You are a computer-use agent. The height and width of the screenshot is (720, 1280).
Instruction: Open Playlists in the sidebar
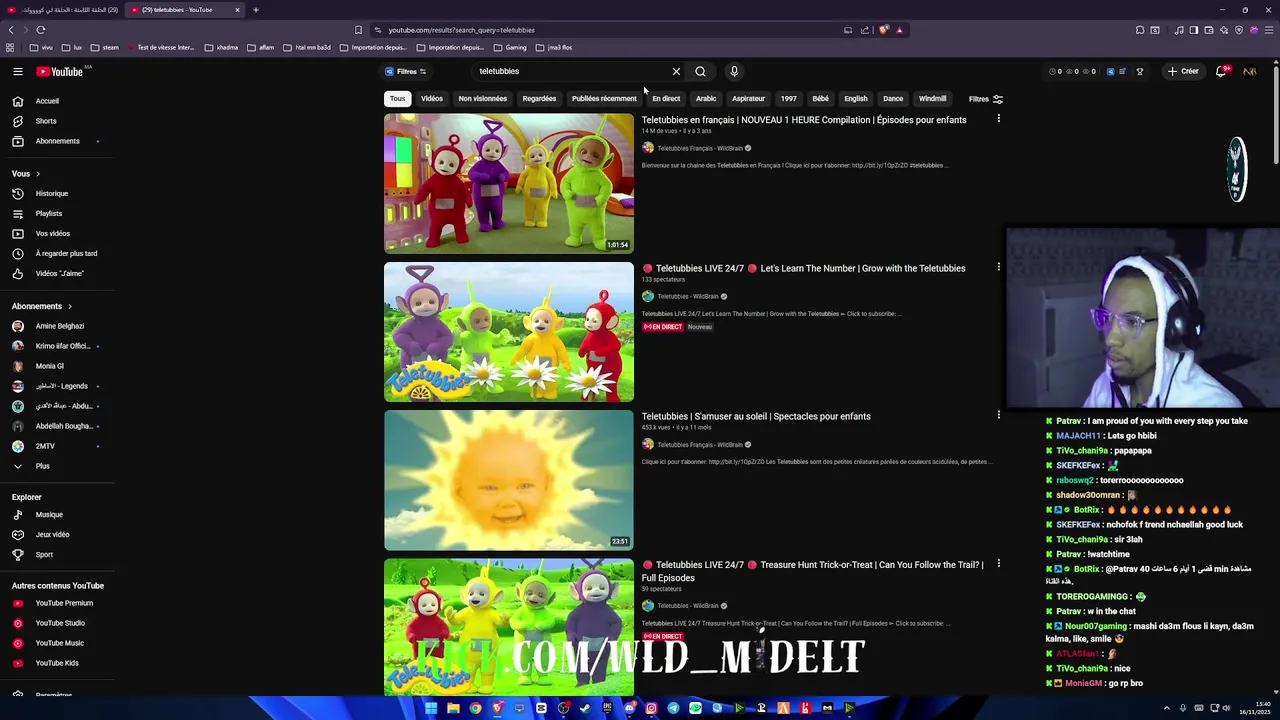click(50, 213)
